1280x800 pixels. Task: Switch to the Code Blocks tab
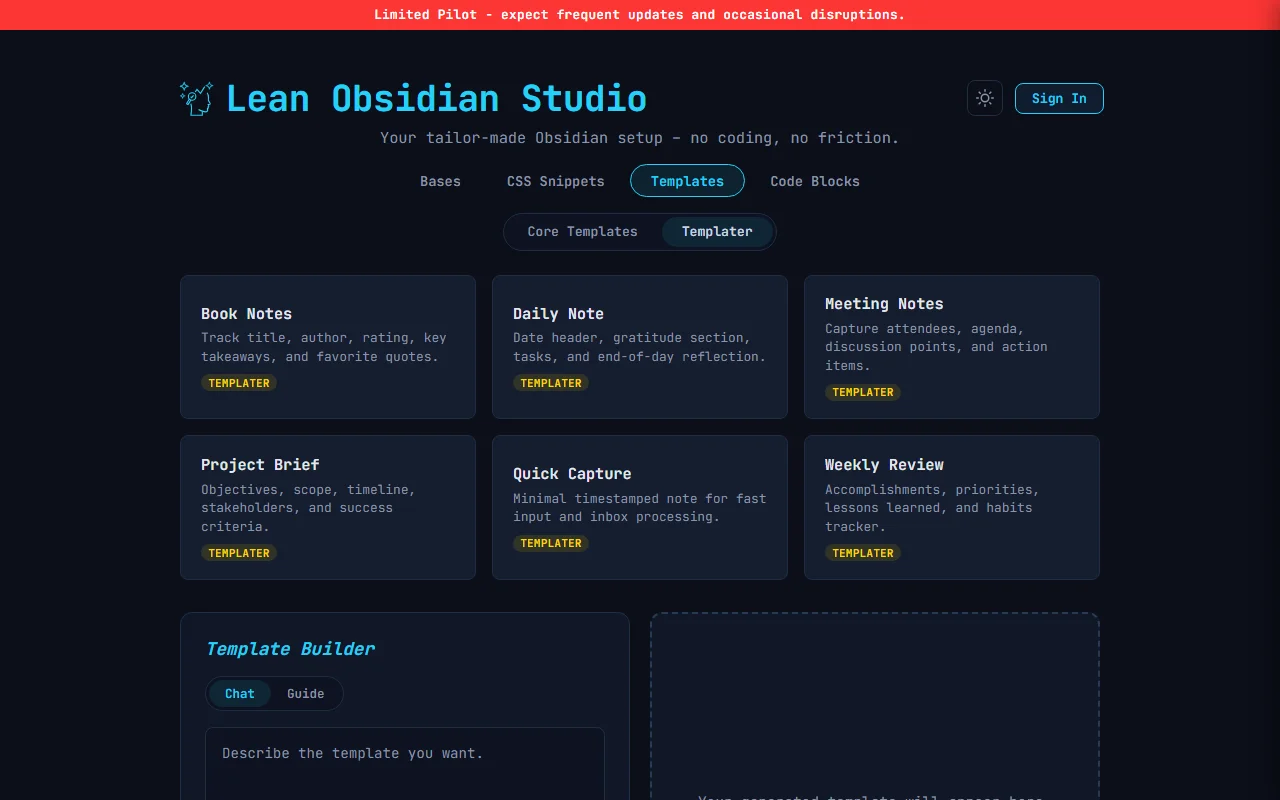pos(814,181)
